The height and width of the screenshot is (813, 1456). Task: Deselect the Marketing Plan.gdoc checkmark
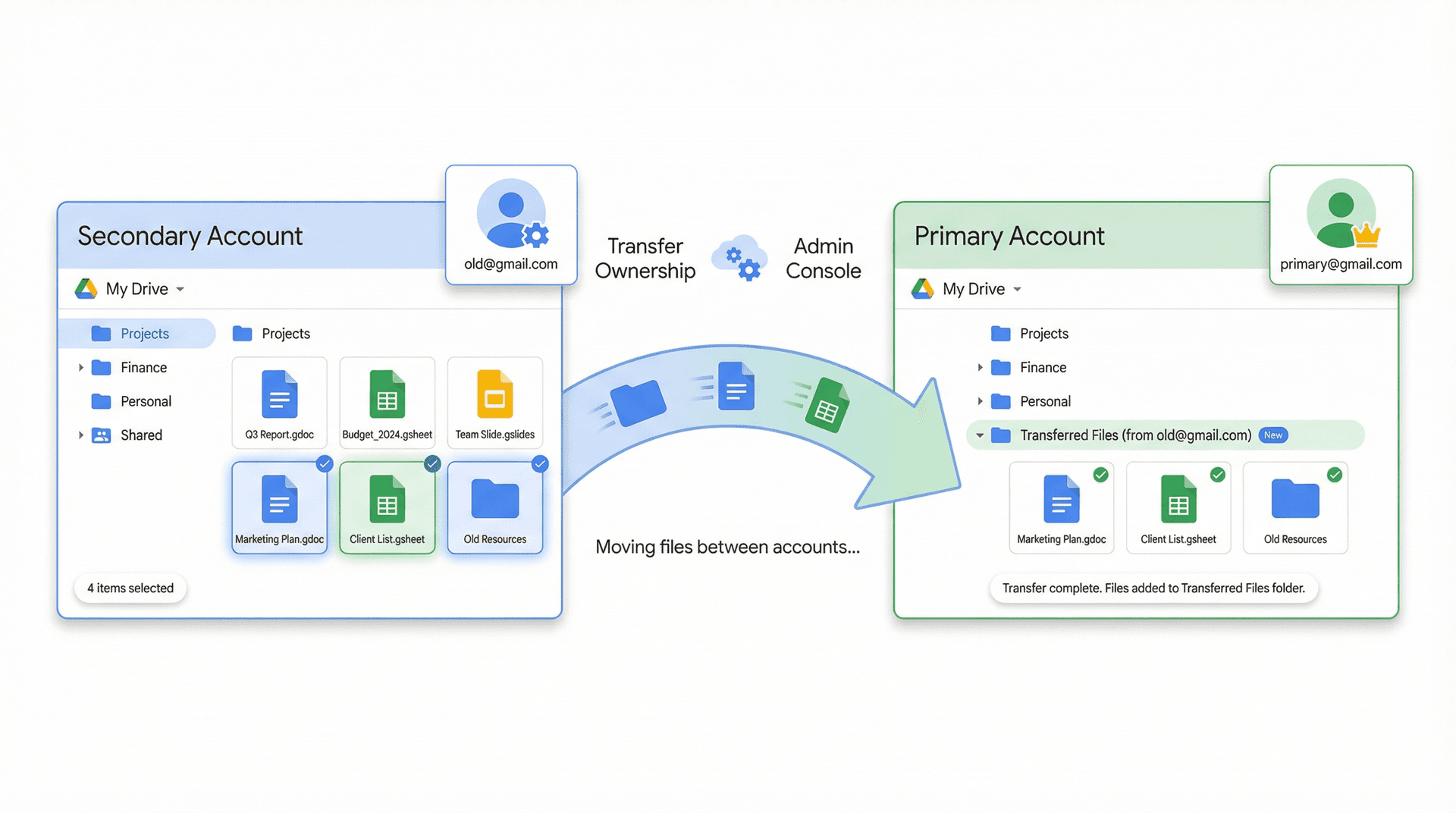click(325, 464)
